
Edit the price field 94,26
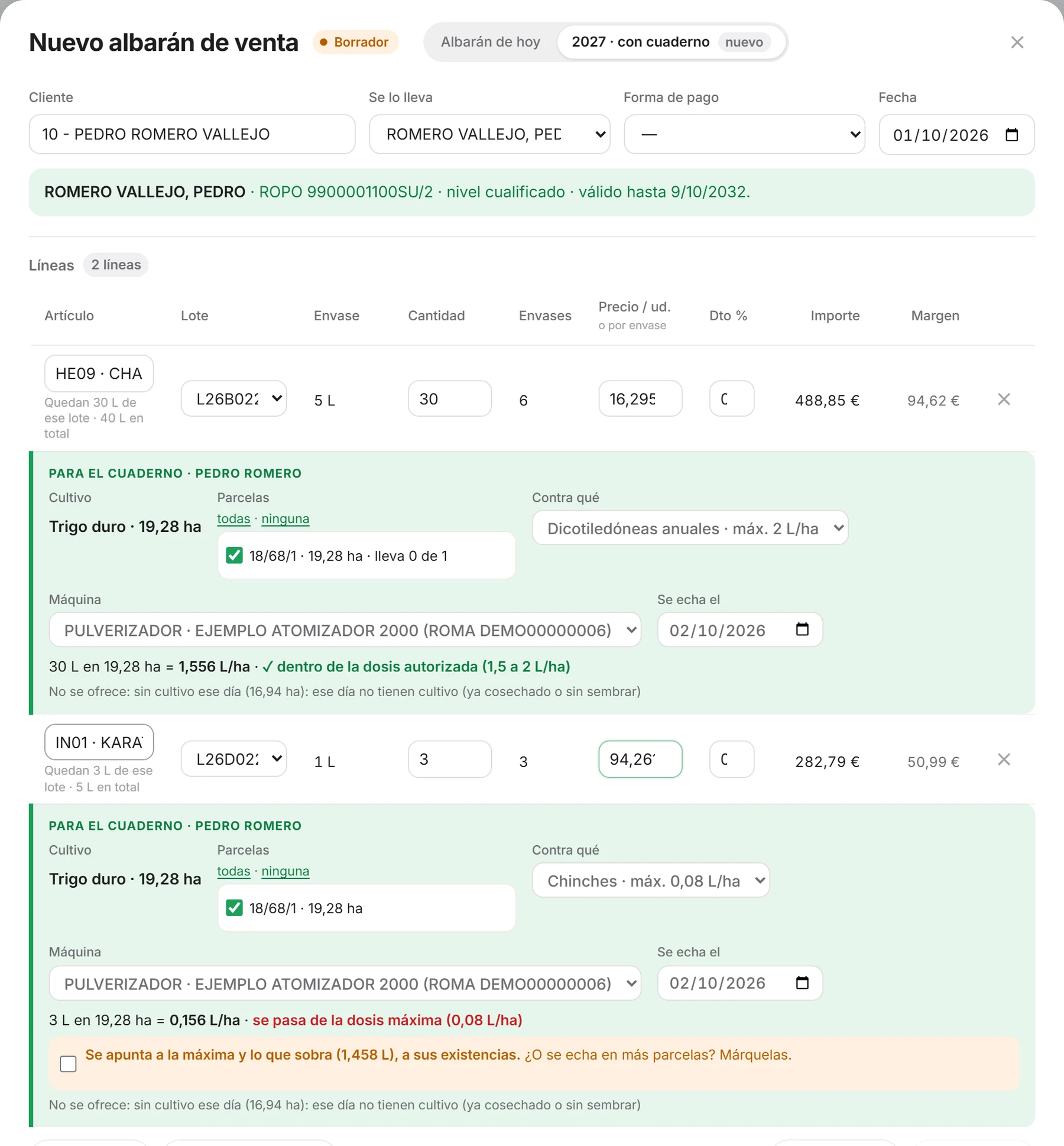point(640,759)
